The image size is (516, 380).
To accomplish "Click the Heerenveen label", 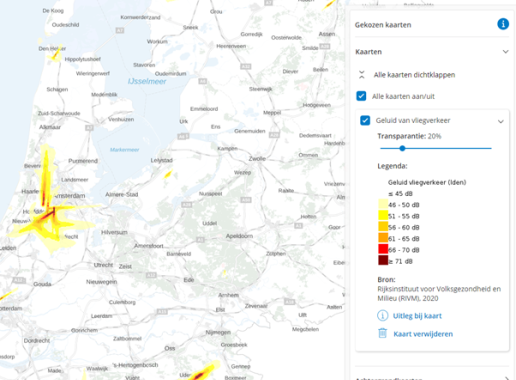I will [x=231, y=46].
